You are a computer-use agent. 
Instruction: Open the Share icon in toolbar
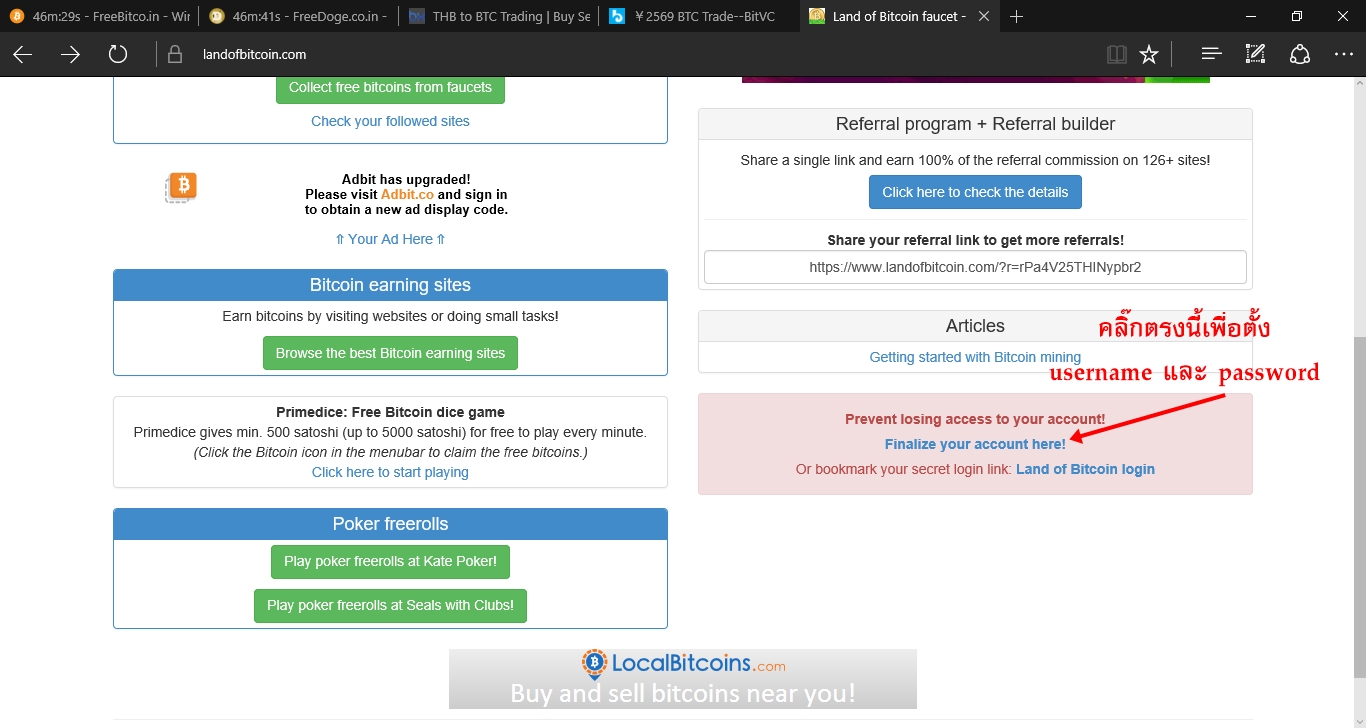[1300, 55]
